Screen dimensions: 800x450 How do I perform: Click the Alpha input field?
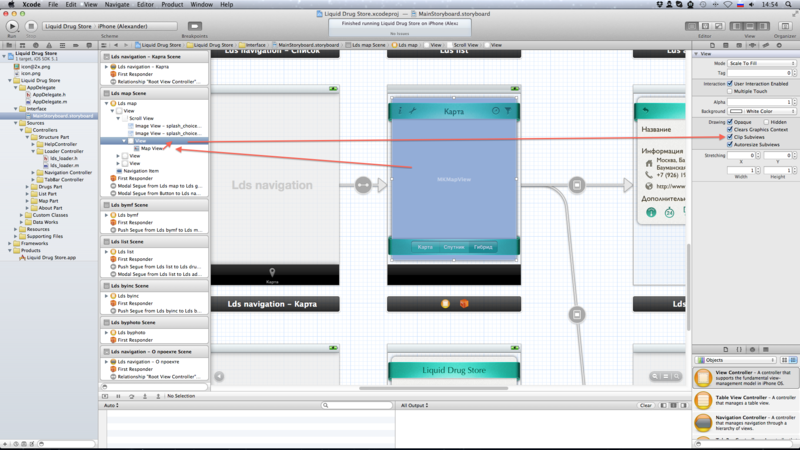759,102
